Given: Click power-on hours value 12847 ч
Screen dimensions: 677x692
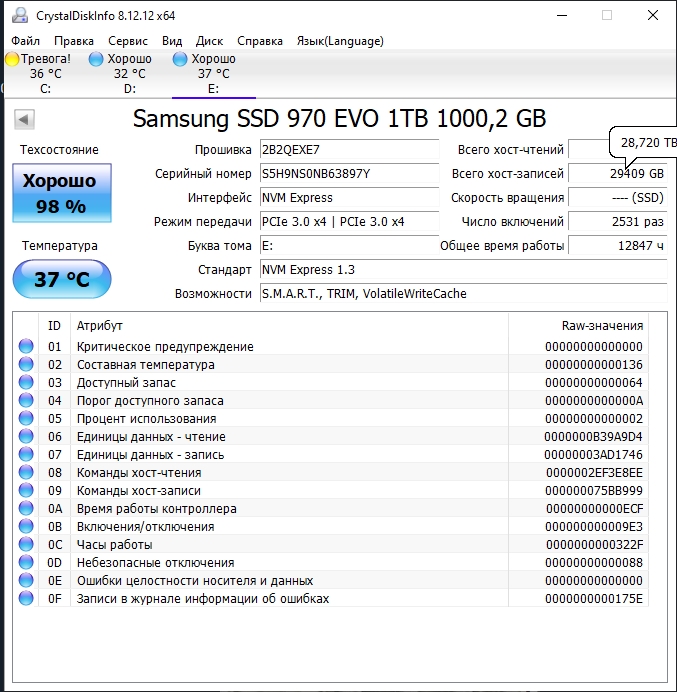Looking at the screenshot, I should pos(617,245).
